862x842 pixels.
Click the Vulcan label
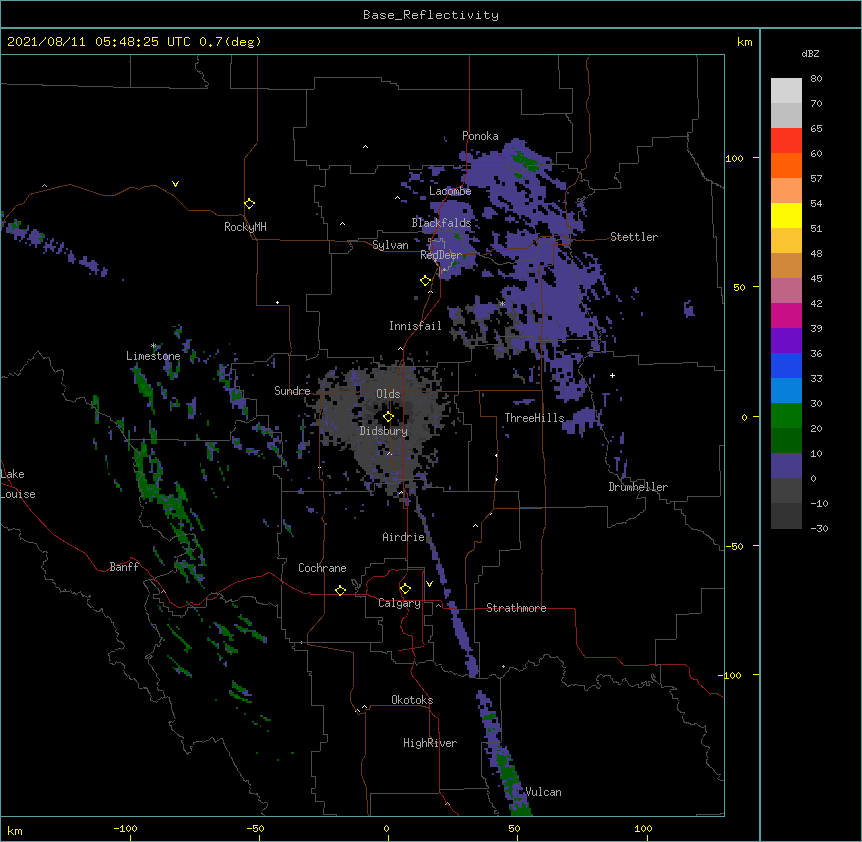[x=543, y=792]
